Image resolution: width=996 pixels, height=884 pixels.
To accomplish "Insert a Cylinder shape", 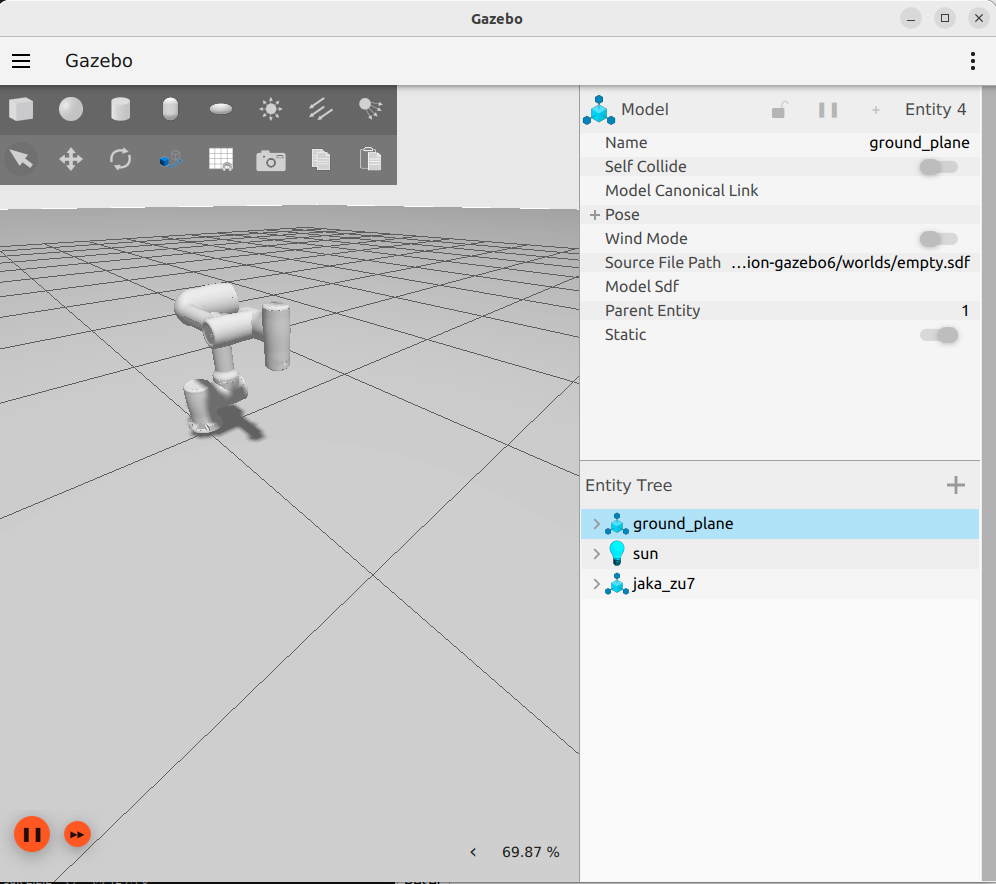I will (121, 109).
